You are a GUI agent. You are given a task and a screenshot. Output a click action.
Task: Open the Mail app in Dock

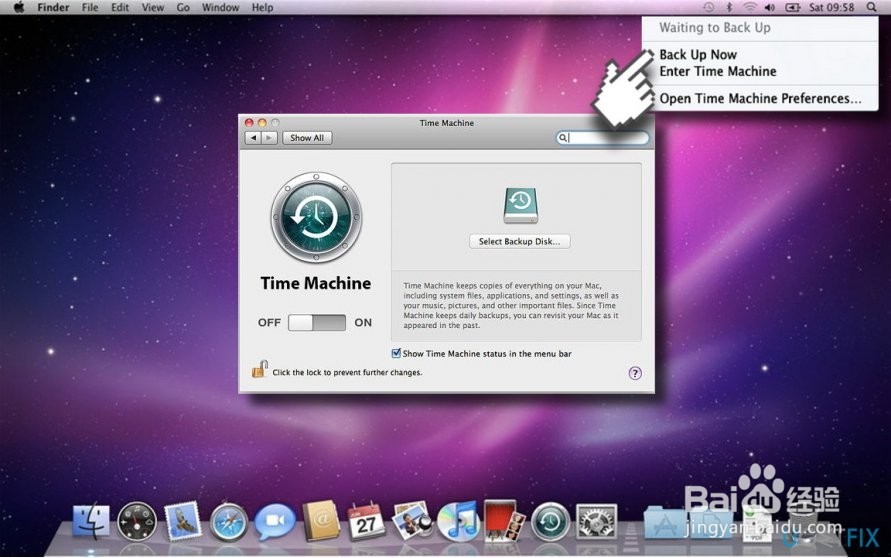point(183,520)
